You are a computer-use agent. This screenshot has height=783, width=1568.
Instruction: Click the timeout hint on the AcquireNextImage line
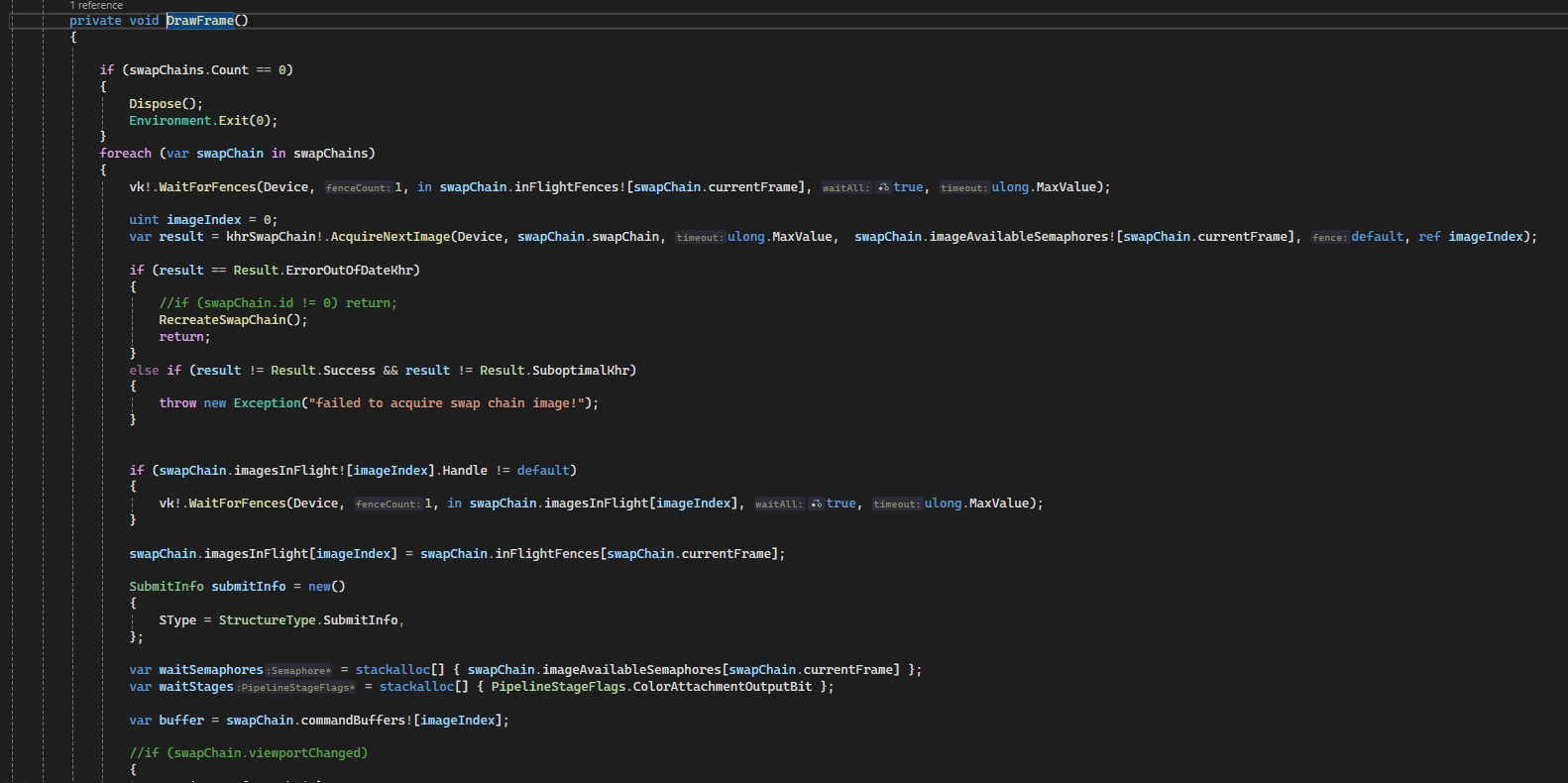[700, 237]
